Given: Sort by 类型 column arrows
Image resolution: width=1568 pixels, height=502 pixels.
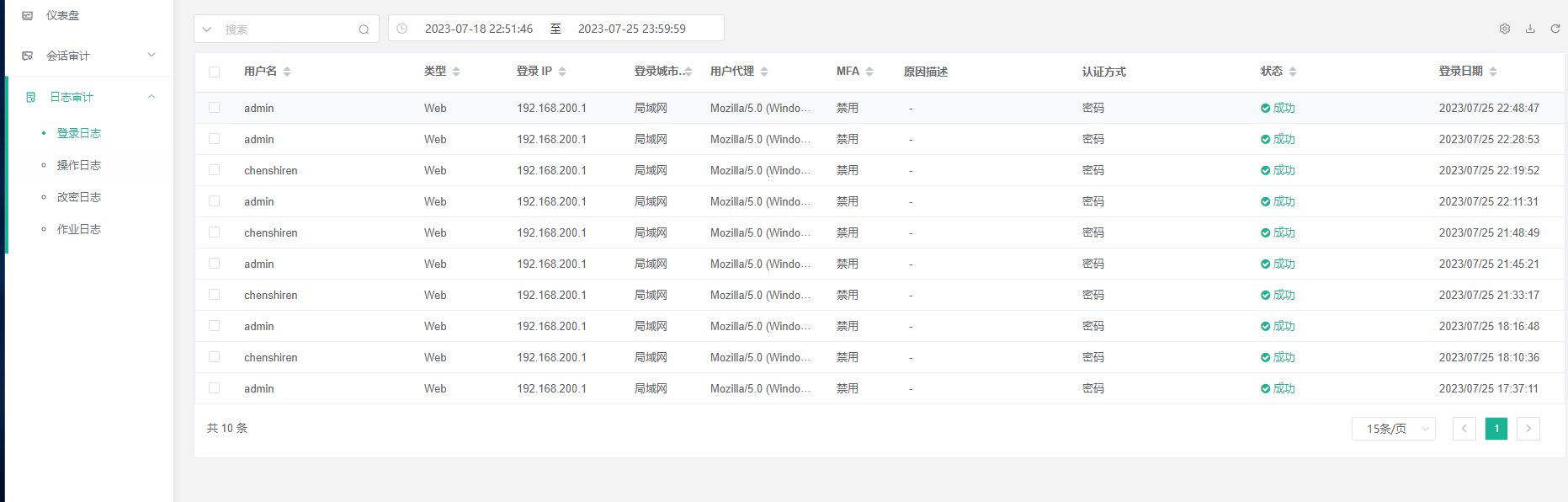Looking at the screenshot, I should pos(456,72).
